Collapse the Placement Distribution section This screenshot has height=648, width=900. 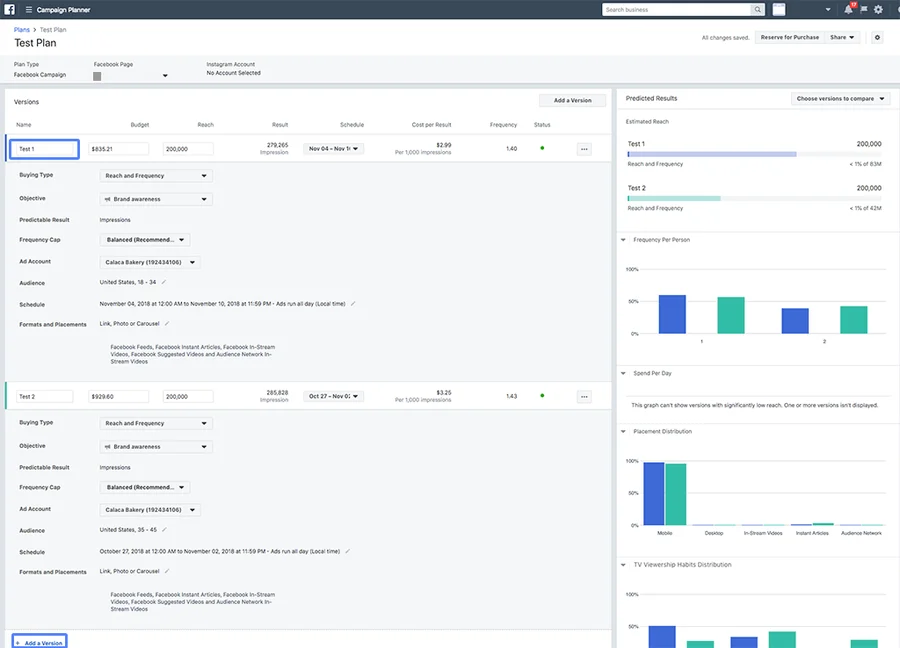pos(624,432)
